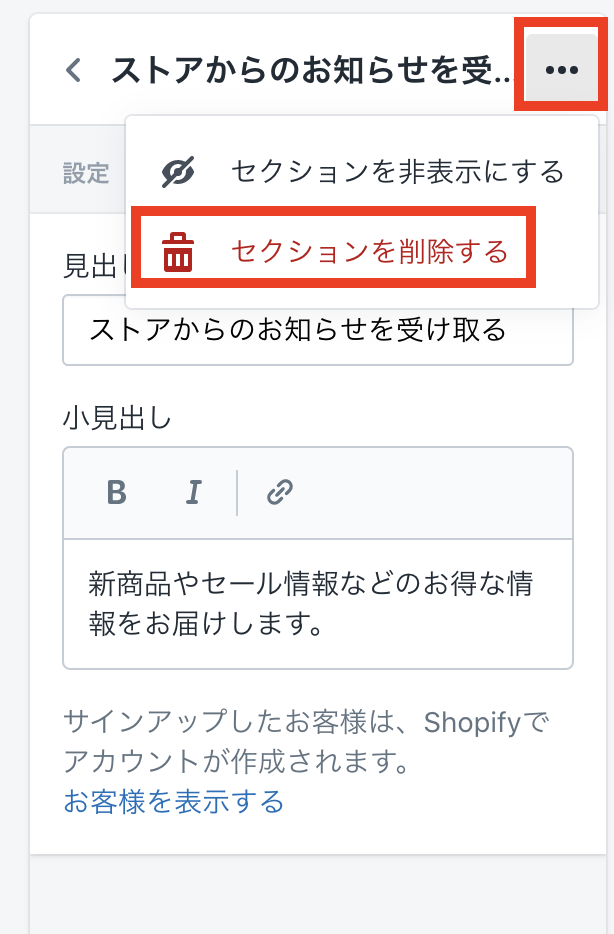This screenshot has width=614, height=934.
Task: Open the three-dot more actions menu
Action: click(561, 70)
